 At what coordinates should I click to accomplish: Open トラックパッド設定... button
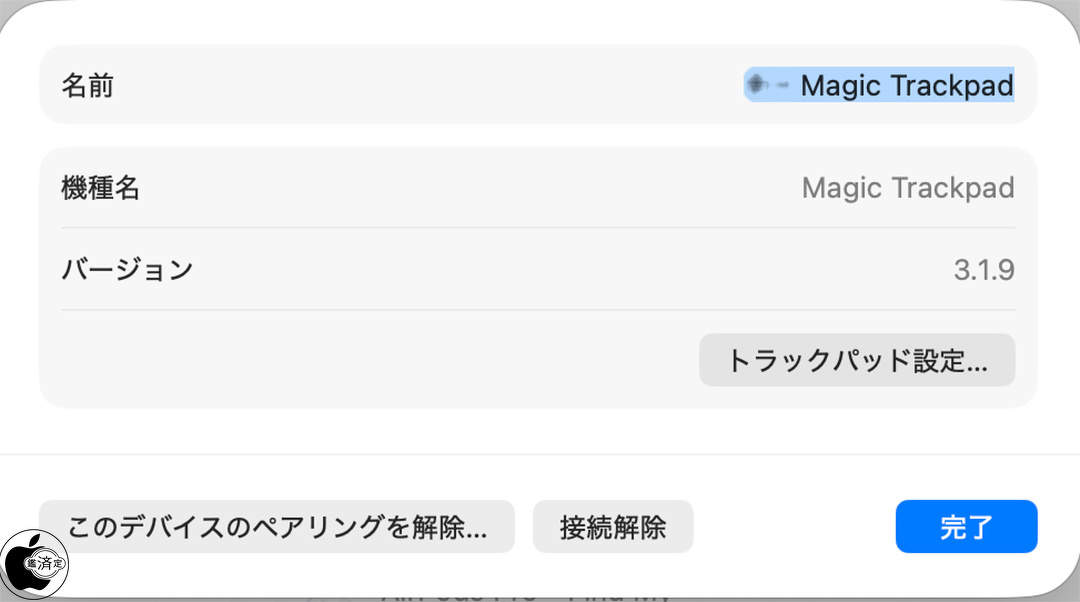tap(857, 360)
